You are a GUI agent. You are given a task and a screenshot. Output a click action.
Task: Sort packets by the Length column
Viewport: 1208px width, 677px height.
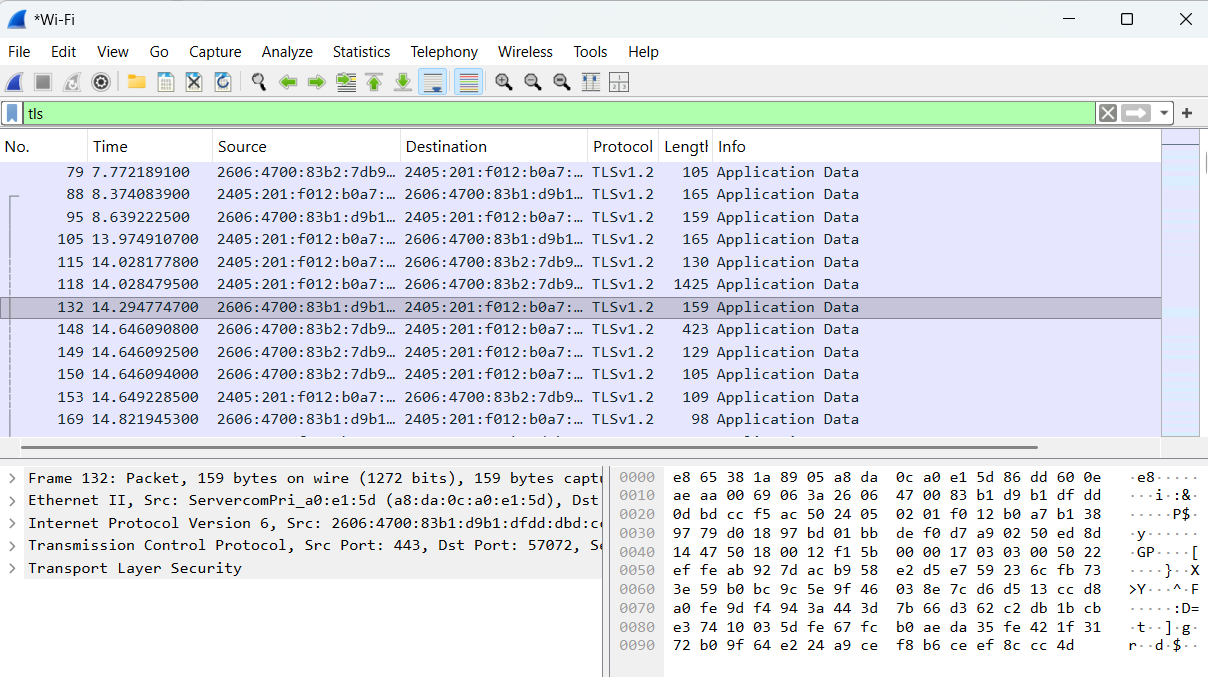[685, 147]
